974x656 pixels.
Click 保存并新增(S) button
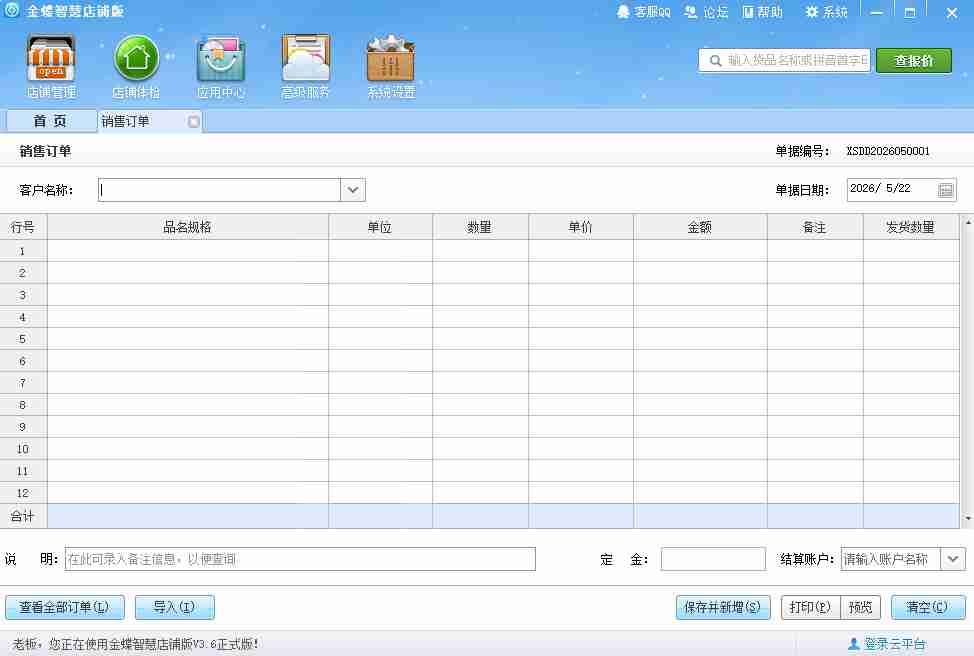pos(723,607)
